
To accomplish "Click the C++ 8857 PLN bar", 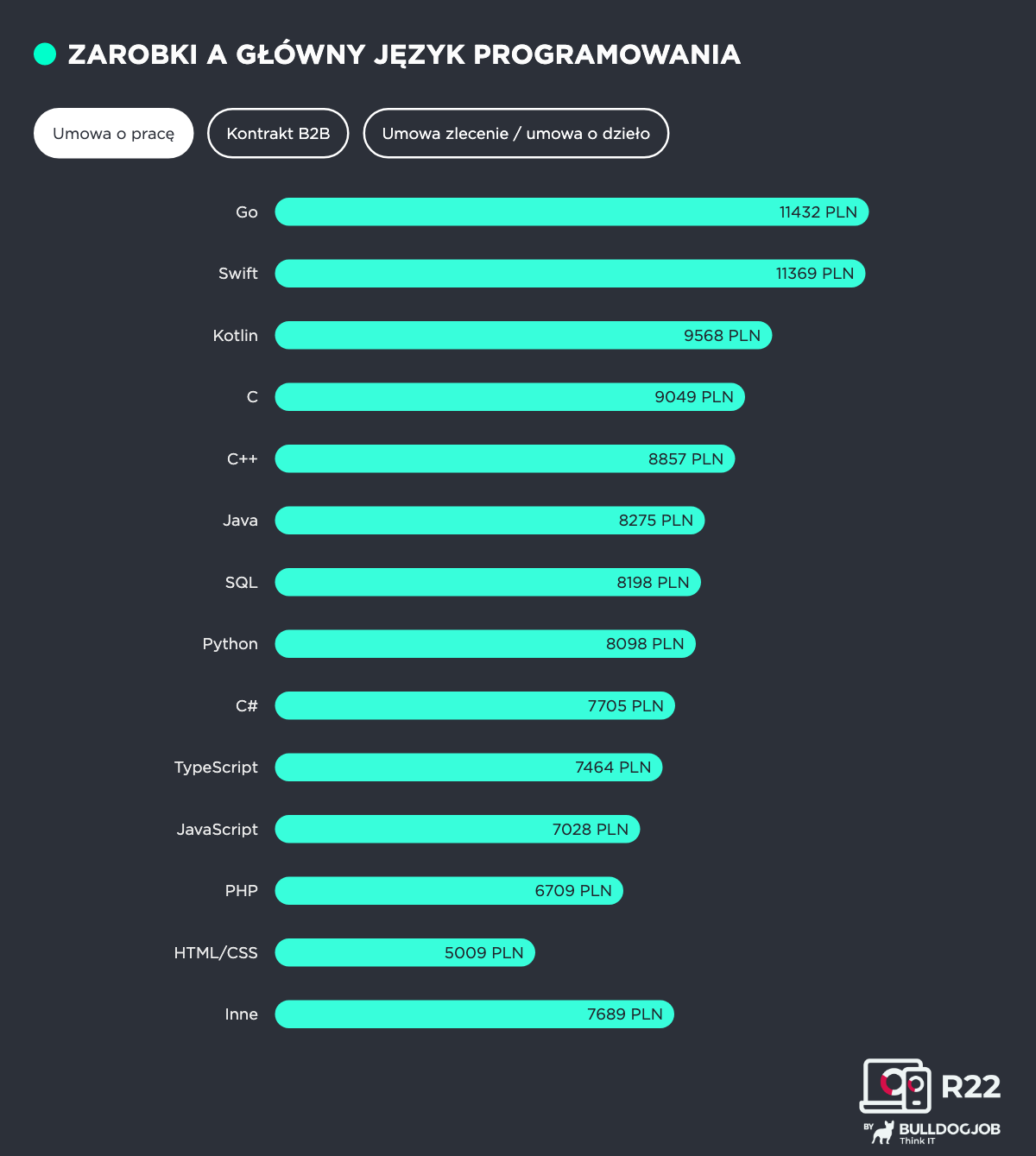I will (x=504, y=458).
